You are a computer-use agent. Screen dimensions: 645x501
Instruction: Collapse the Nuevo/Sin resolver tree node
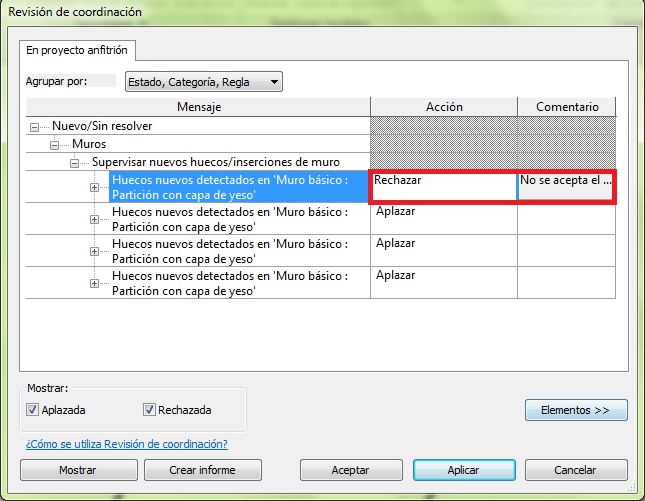[37, 127]
